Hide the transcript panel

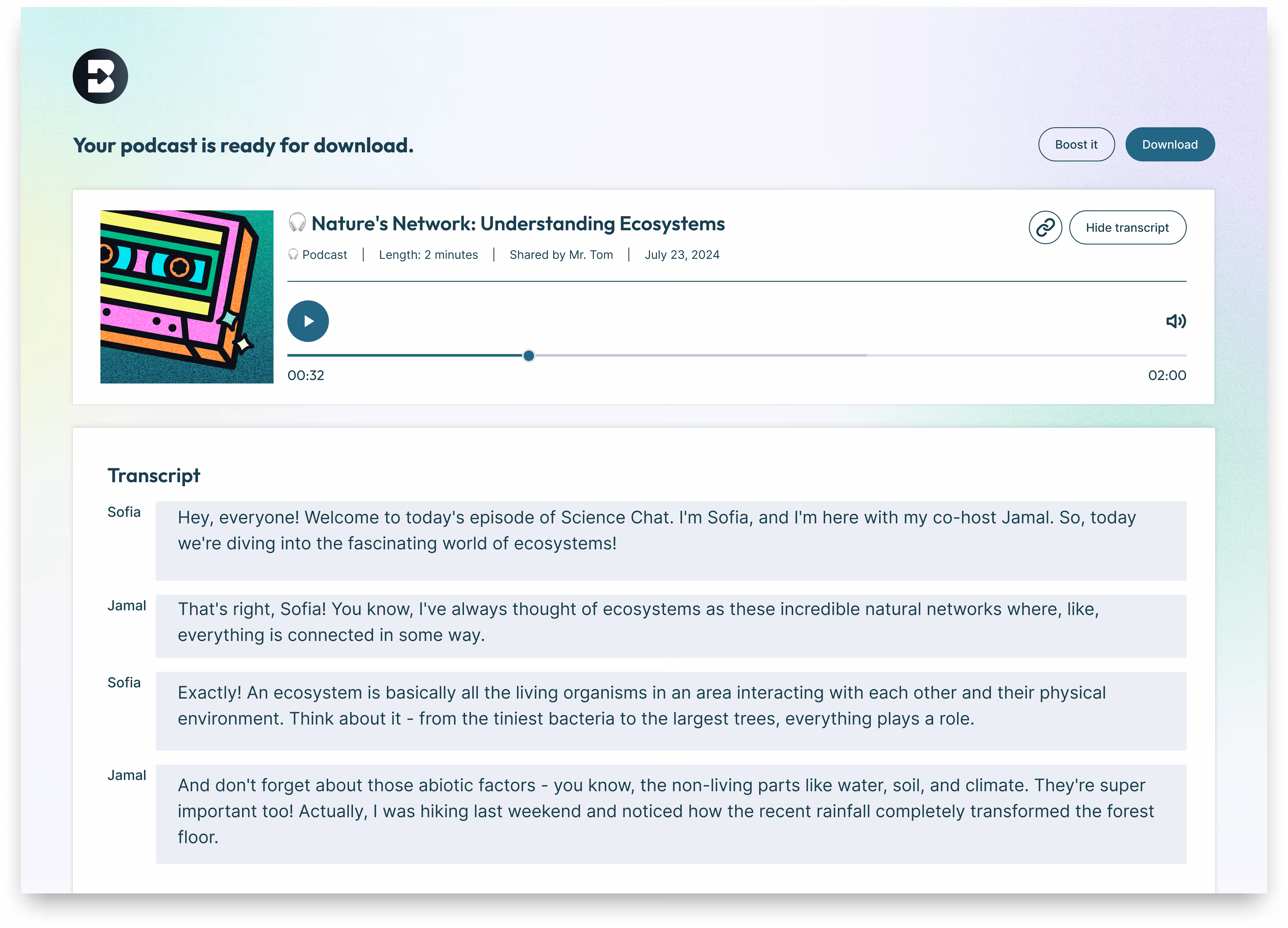tap(1127, 228)
